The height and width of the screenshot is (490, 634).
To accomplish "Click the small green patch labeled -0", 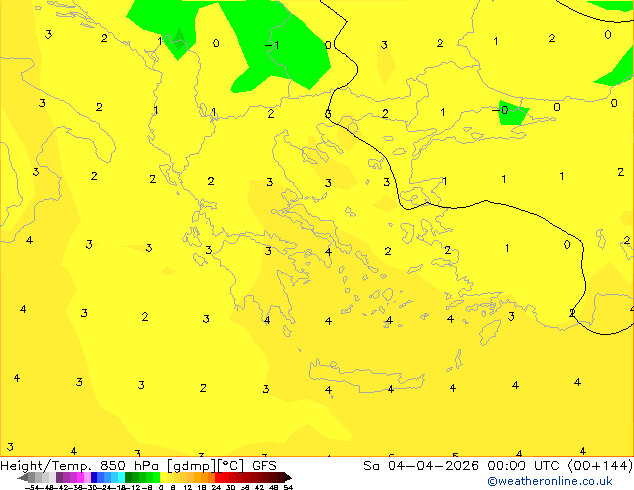I will [511, 111].
